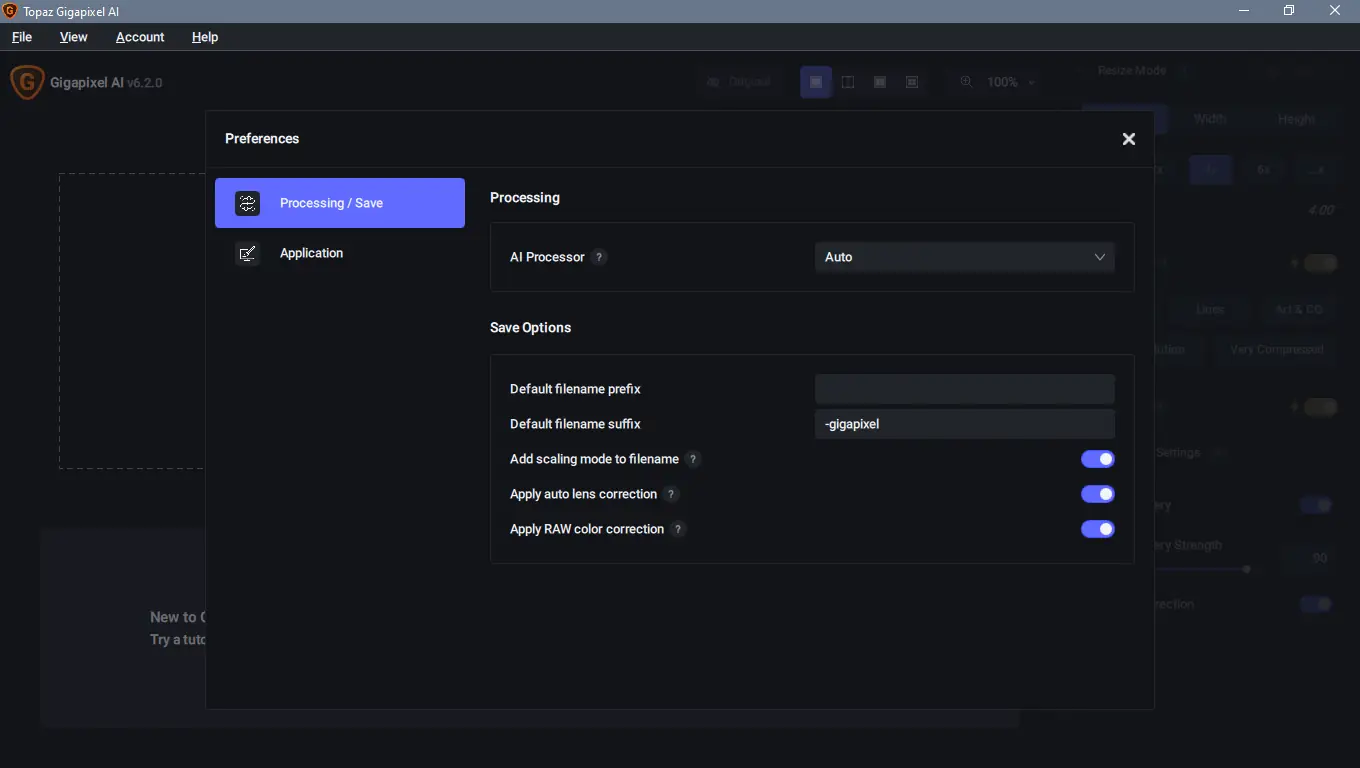Select the comparison view icon

[x=912, y=82]
